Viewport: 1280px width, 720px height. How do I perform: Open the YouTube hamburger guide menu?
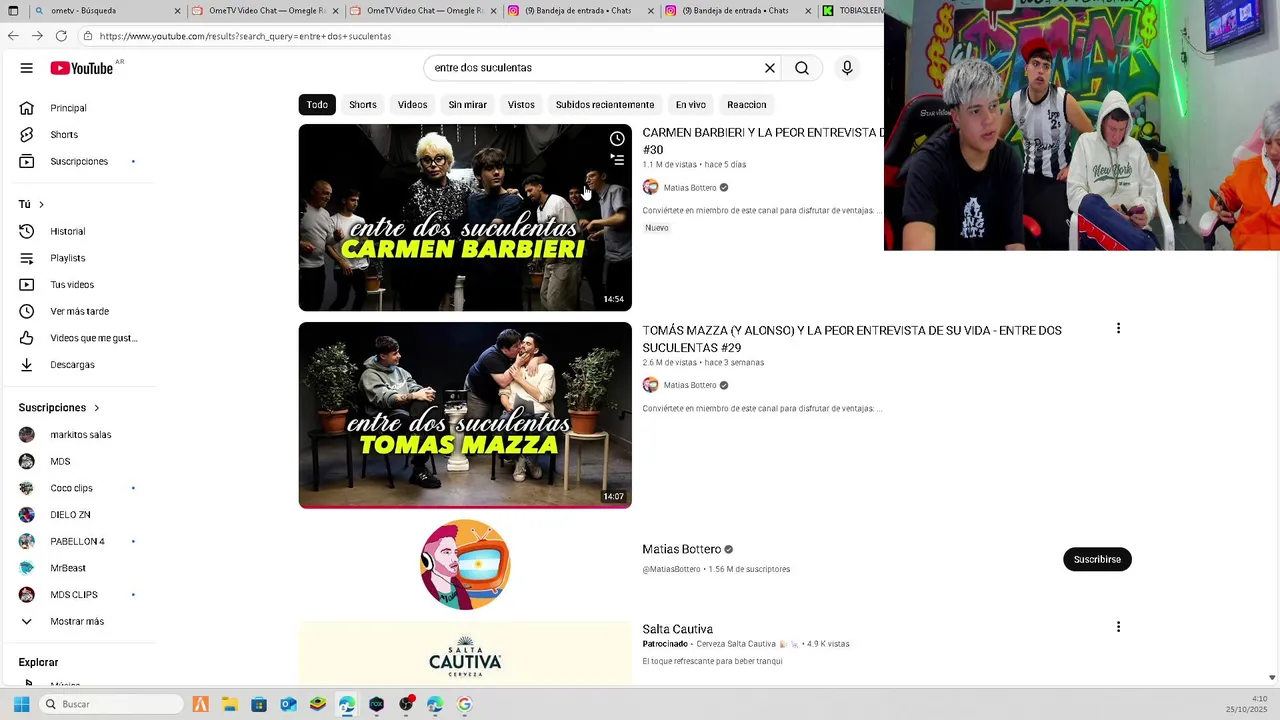pyautogui.click(x=26, y=68)
